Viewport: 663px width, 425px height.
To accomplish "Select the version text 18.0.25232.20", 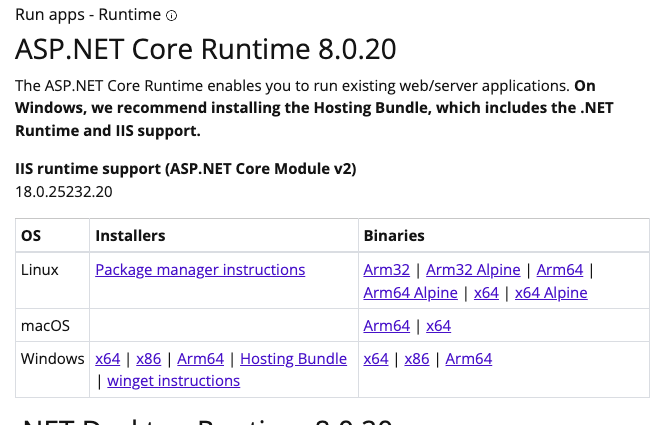I will 64,192.
